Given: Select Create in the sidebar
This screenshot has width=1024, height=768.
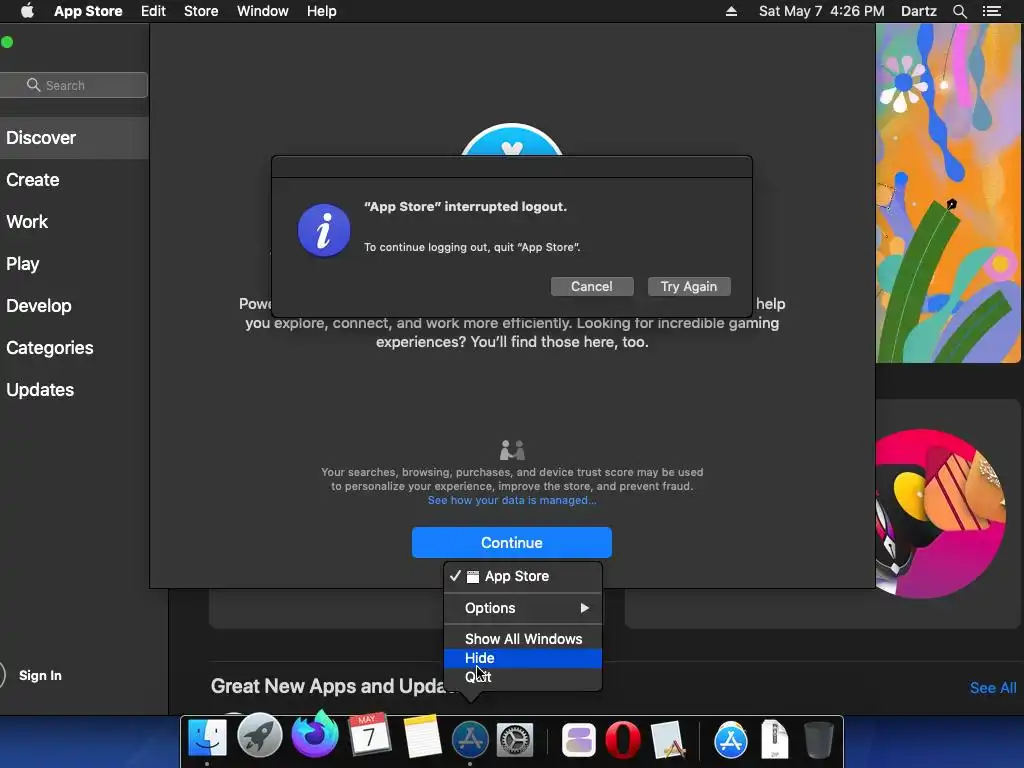Looking at the screenshot, I should [x=74, y=180].
